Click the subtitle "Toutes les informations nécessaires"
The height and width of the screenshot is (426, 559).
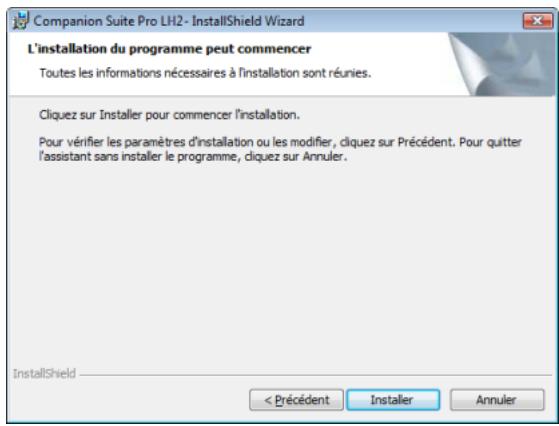coord(205,73)
